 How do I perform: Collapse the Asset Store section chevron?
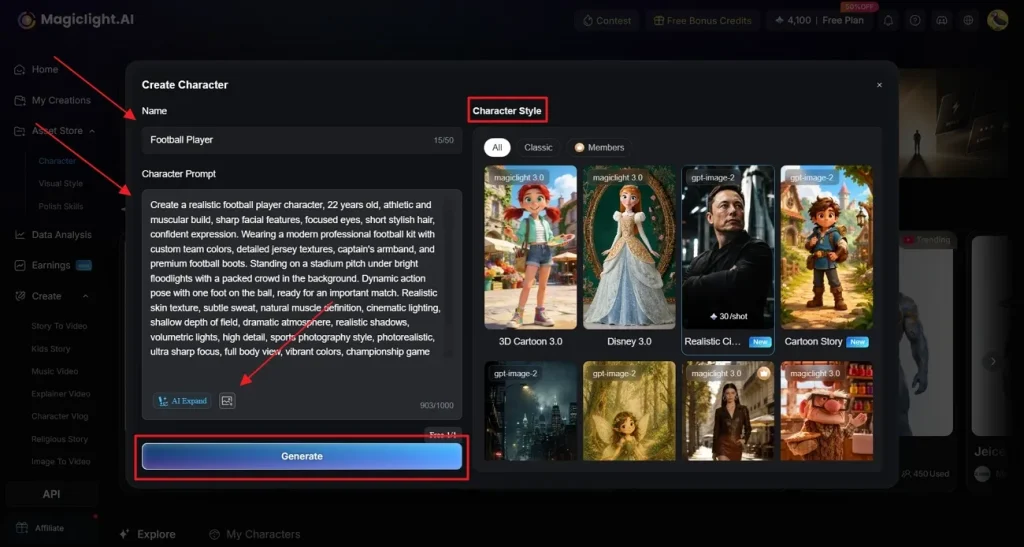coord(92,131)
